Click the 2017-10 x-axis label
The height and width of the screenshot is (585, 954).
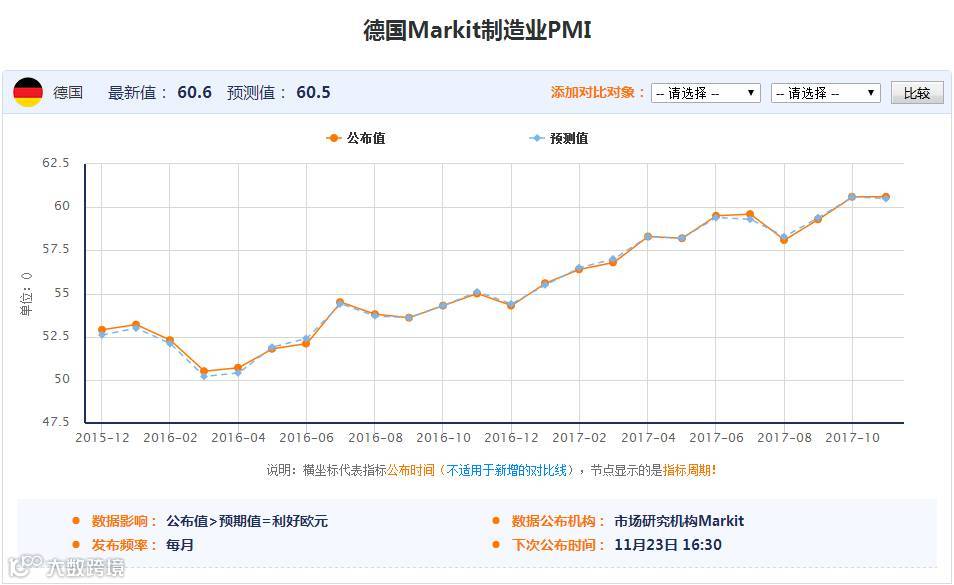coord(852,438)
